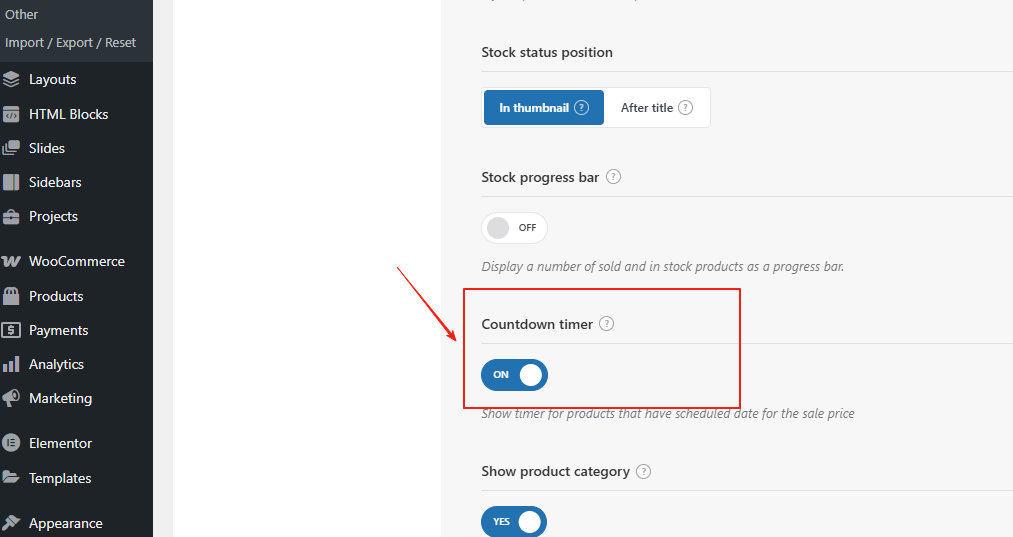Show help tooltip for Countdown timer

tap(606, 324)
